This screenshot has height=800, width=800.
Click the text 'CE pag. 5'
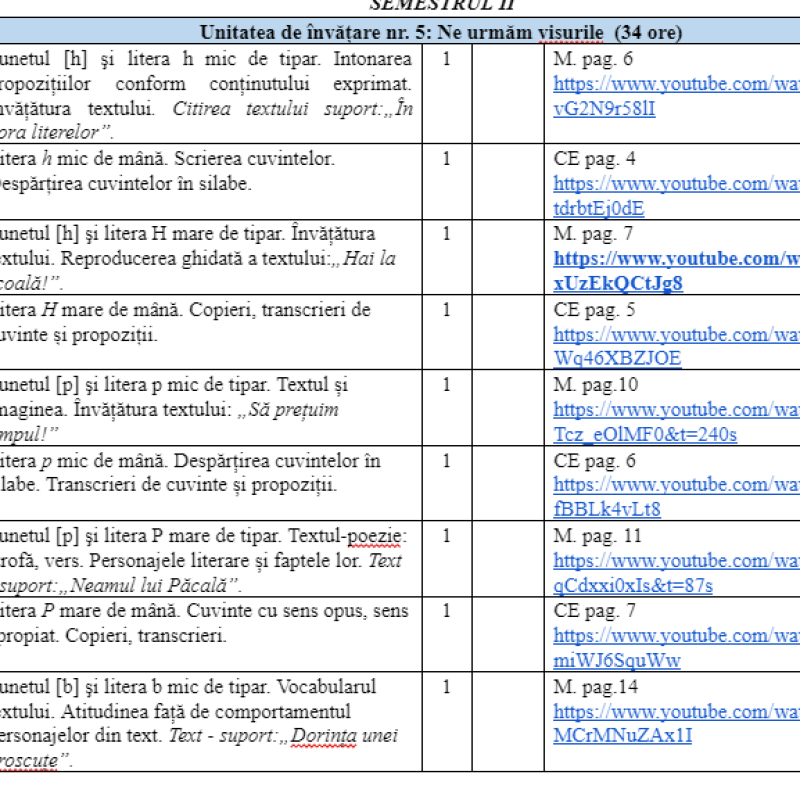(x=594, y=310)
